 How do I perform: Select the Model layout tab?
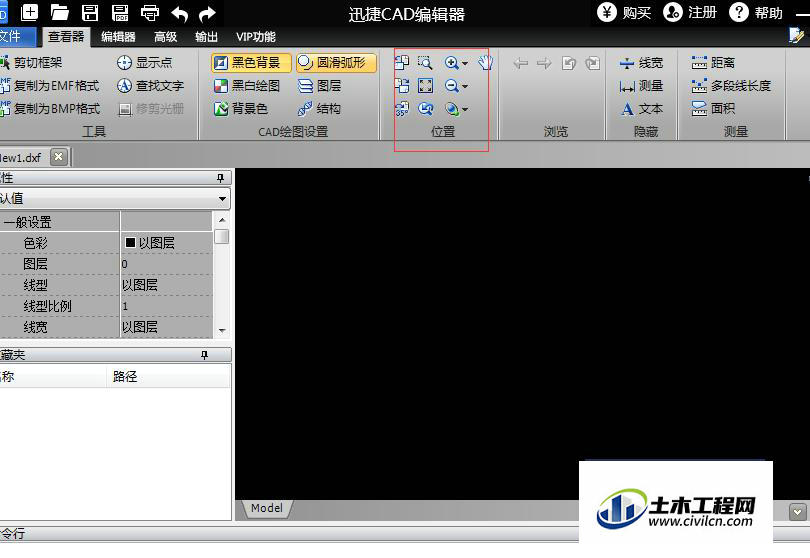pos(267,508)
